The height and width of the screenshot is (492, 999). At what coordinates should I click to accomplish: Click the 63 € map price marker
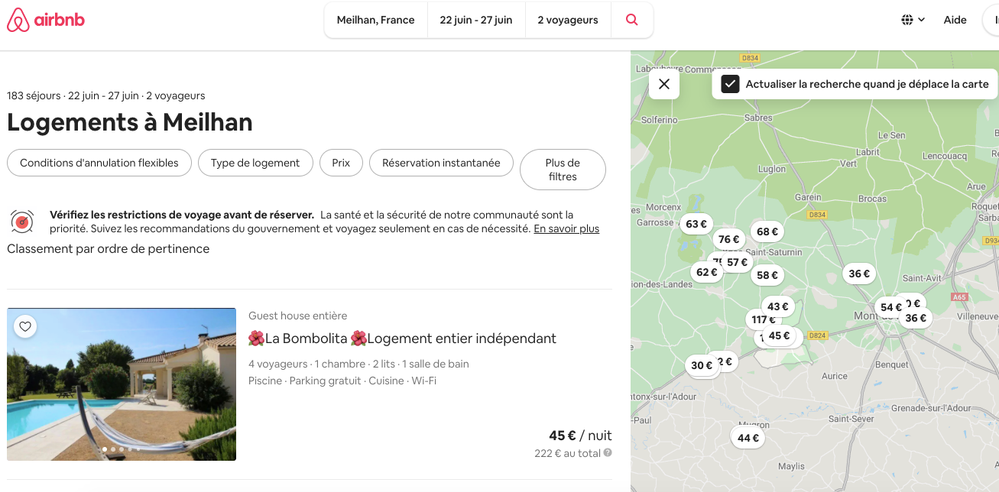coord(696,224)
